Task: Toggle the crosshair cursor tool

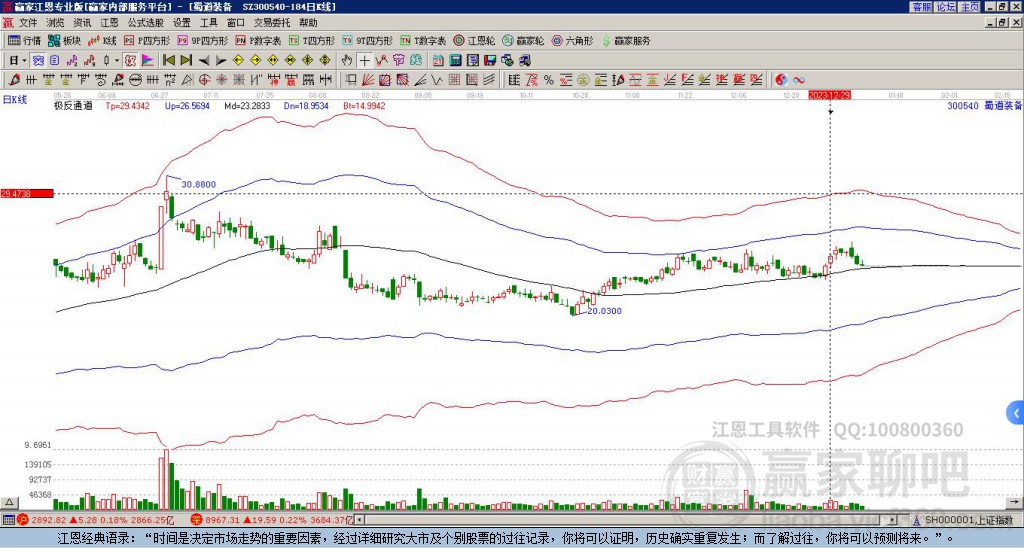Action: 364,60
